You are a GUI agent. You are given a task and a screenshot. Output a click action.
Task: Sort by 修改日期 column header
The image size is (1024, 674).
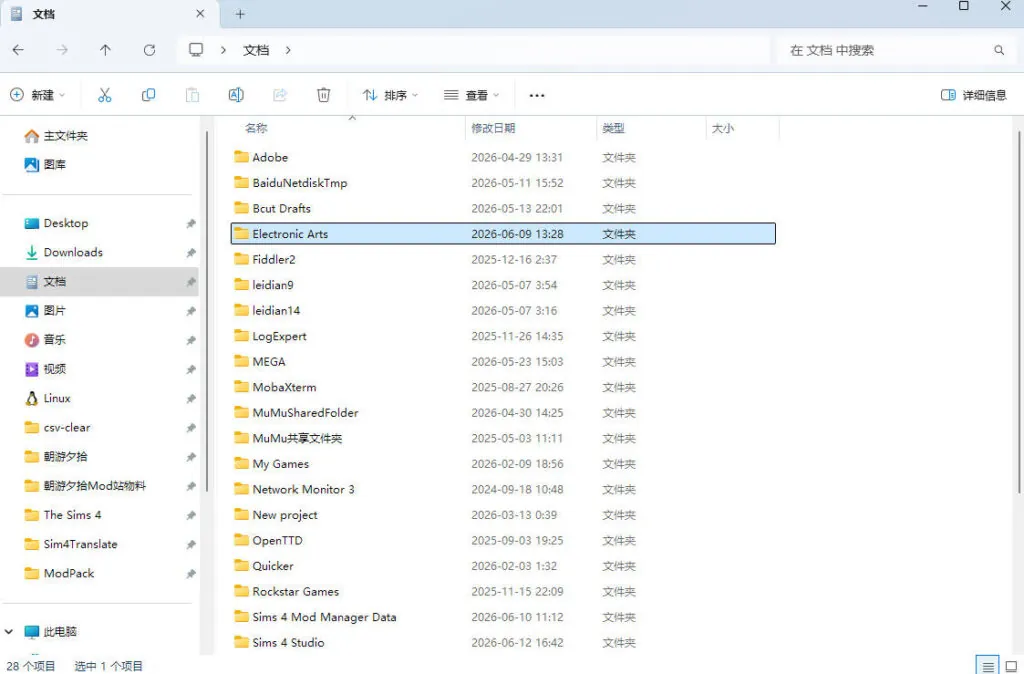pos(493,128)
